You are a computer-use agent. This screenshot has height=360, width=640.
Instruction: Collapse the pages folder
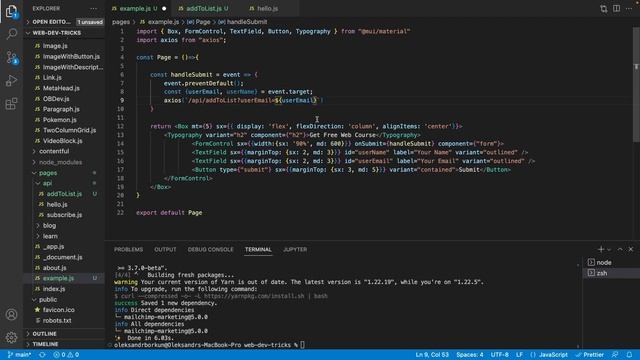[64, 173]
